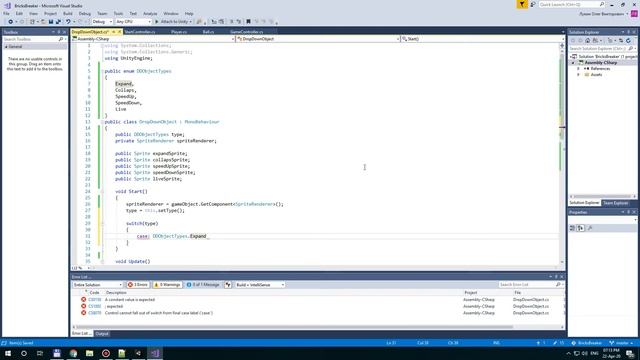Open the Build menu

[x=68, y=13]
